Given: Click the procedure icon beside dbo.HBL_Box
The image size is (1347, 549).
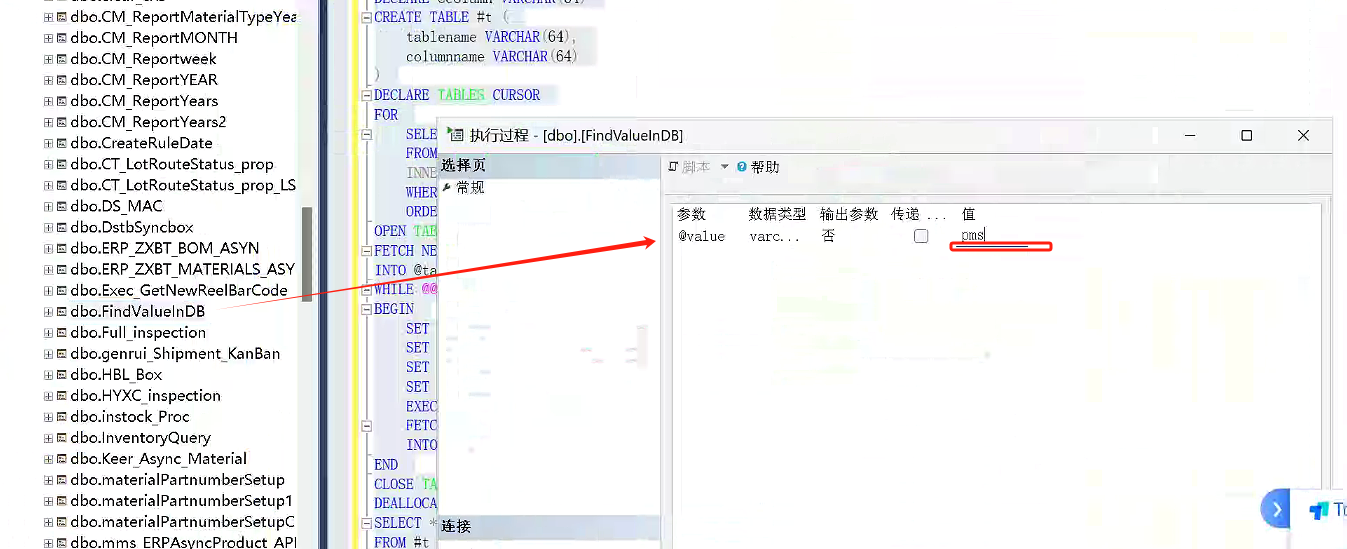Looking at the screenshot, I should click(62, 375).
